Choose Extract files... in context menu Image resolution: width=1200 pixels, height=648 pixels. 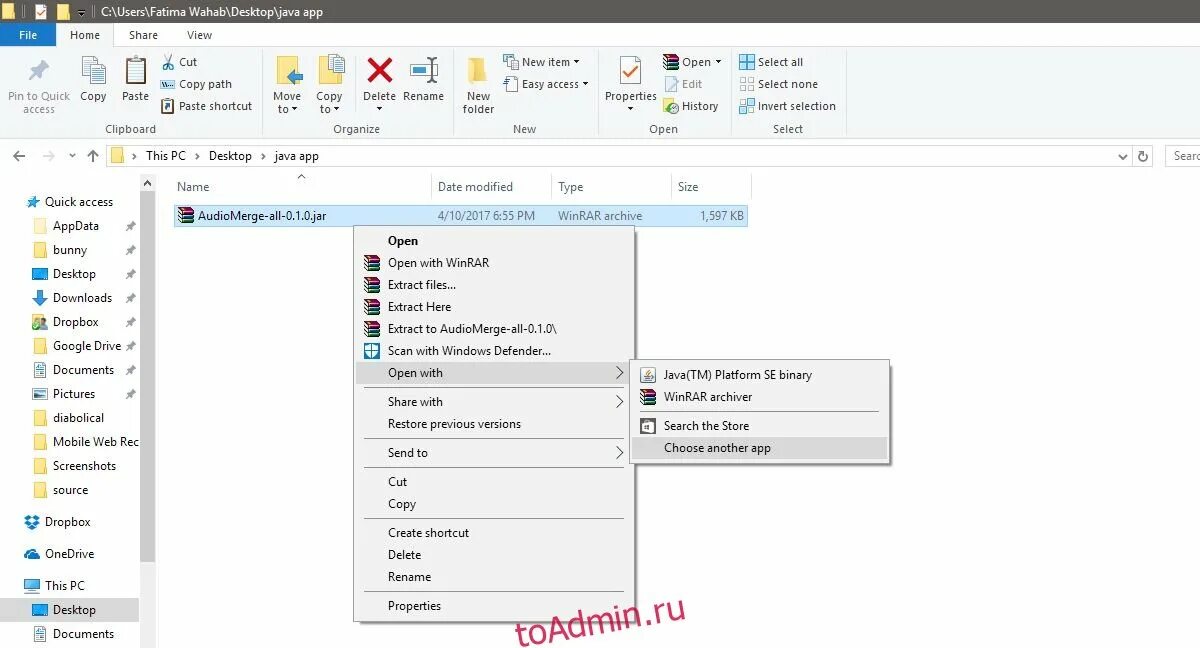coord(493,285)
